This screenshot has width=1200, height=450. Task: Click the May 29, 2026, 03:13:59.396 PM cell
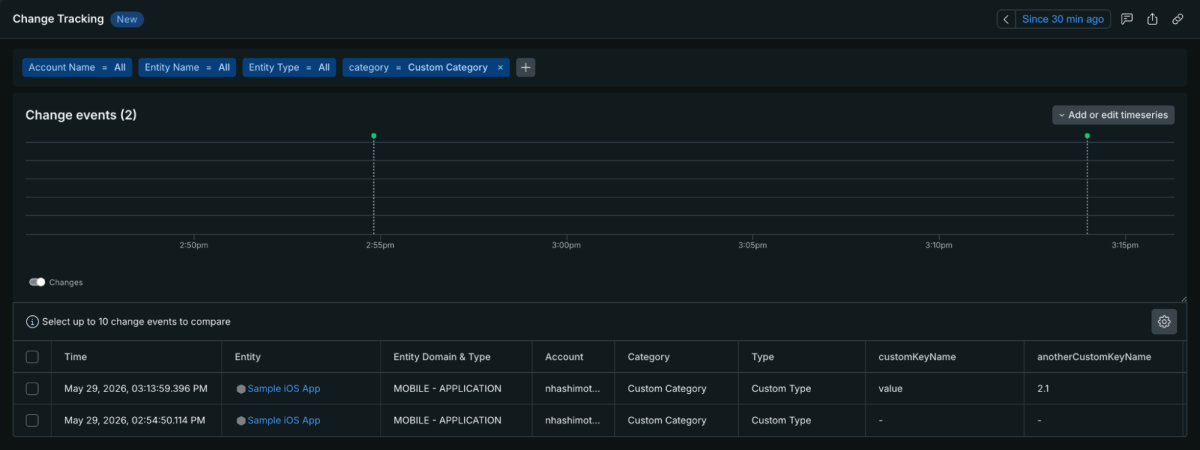coord(135,388)
